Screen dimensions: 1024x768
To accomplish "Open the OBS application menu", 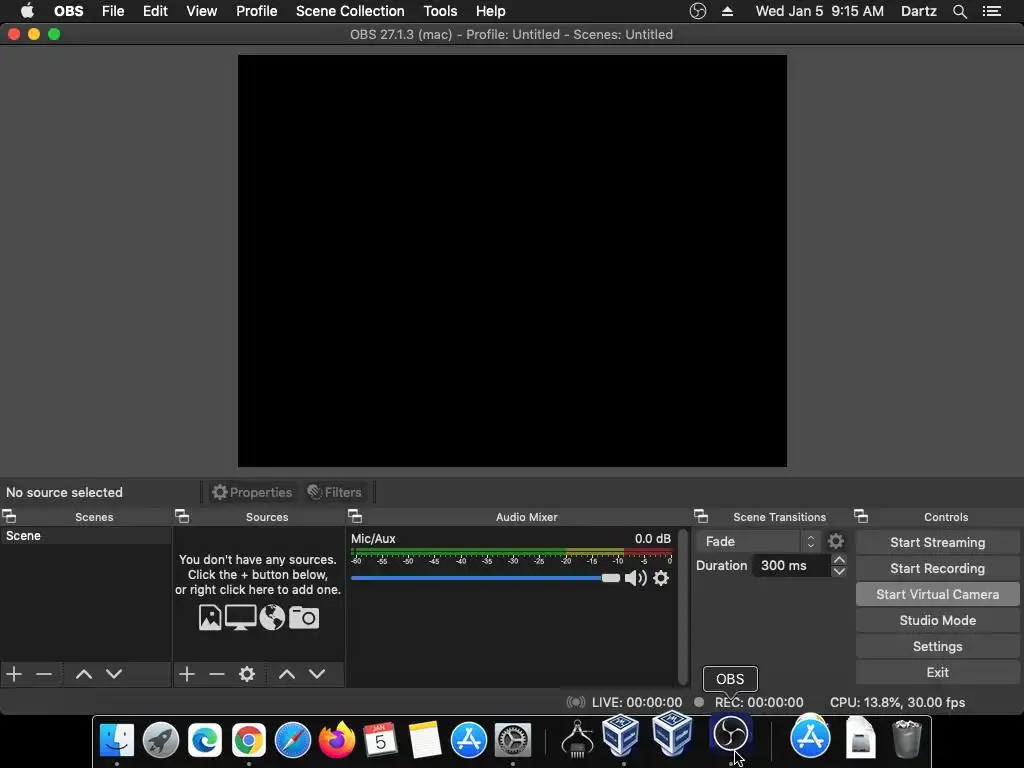I will tap(69, 11).
